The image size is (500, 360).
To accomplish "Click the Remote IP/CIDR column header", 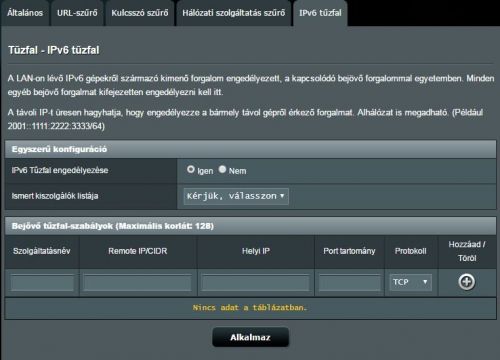I will 138,251.
